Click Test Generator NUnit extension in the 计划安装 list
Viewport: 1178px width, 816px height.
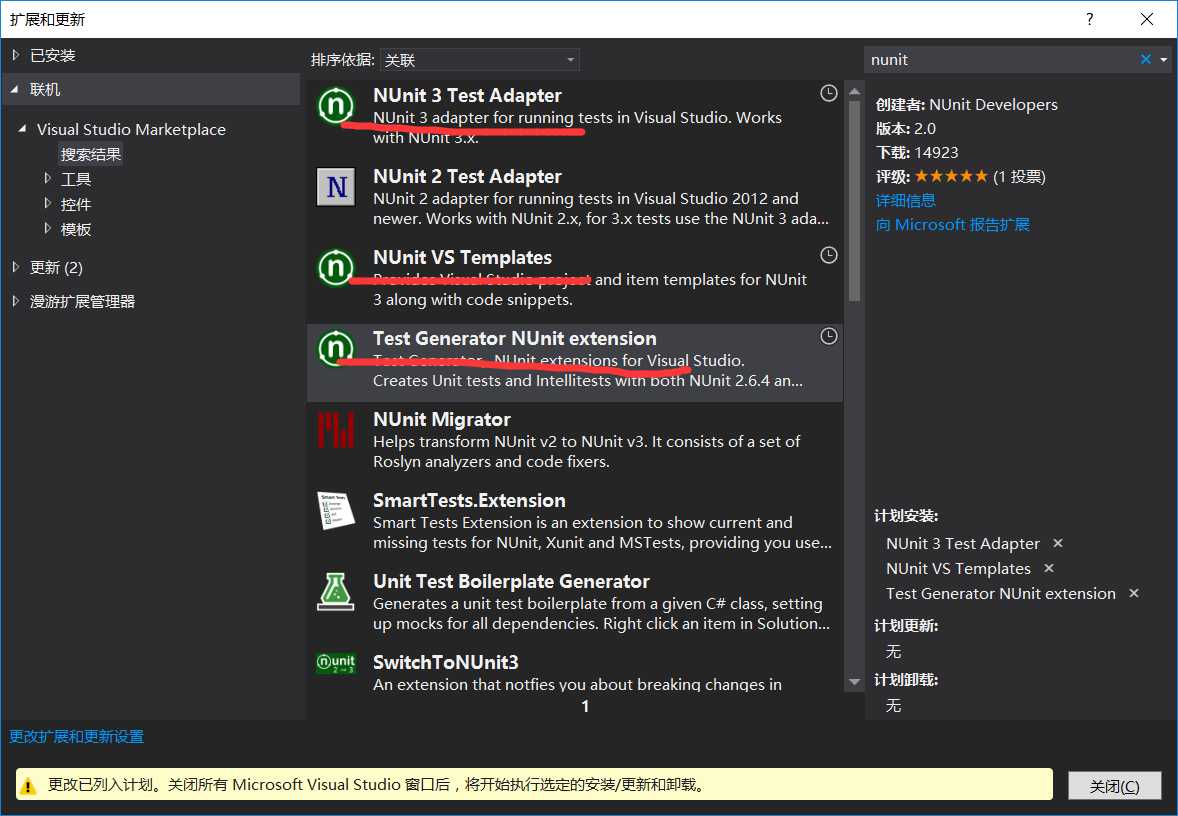1001,593
